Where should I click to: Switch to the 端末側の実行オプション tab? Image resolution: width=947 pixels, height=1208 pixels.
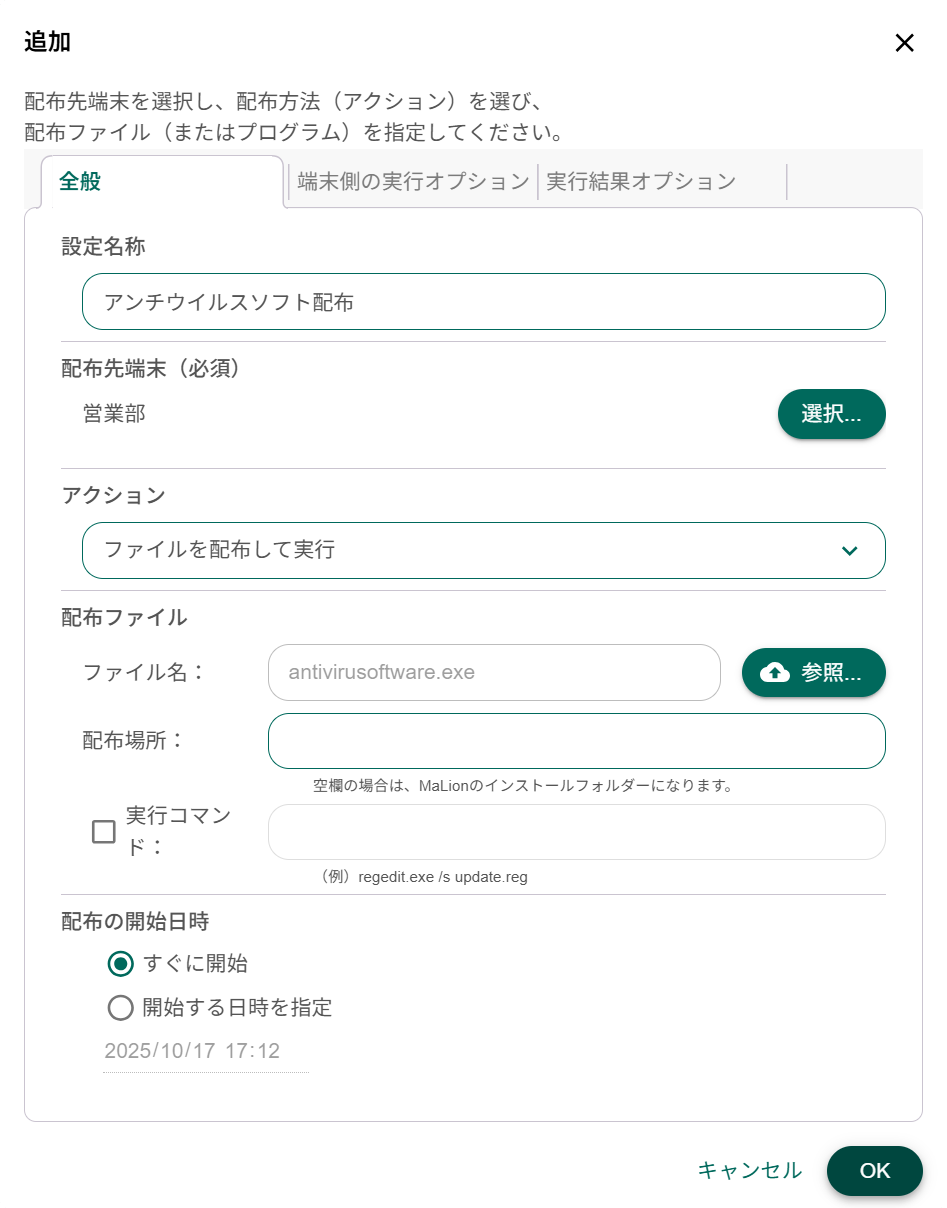[411, 181]
